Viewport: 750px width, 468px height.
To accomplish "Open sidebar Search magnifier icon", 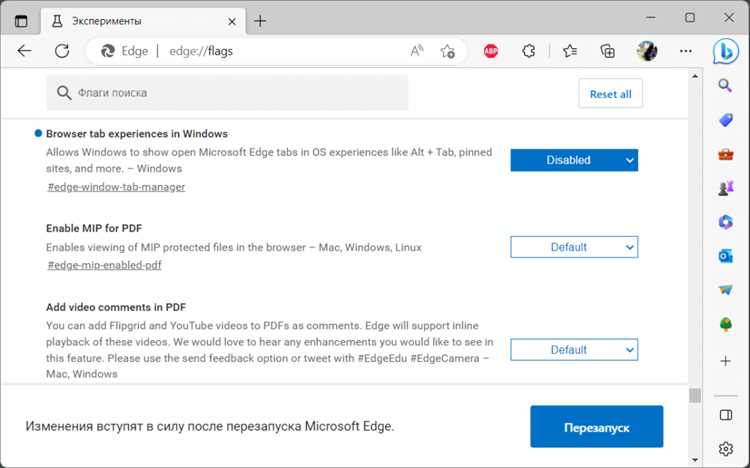I will tap(726, 86).
